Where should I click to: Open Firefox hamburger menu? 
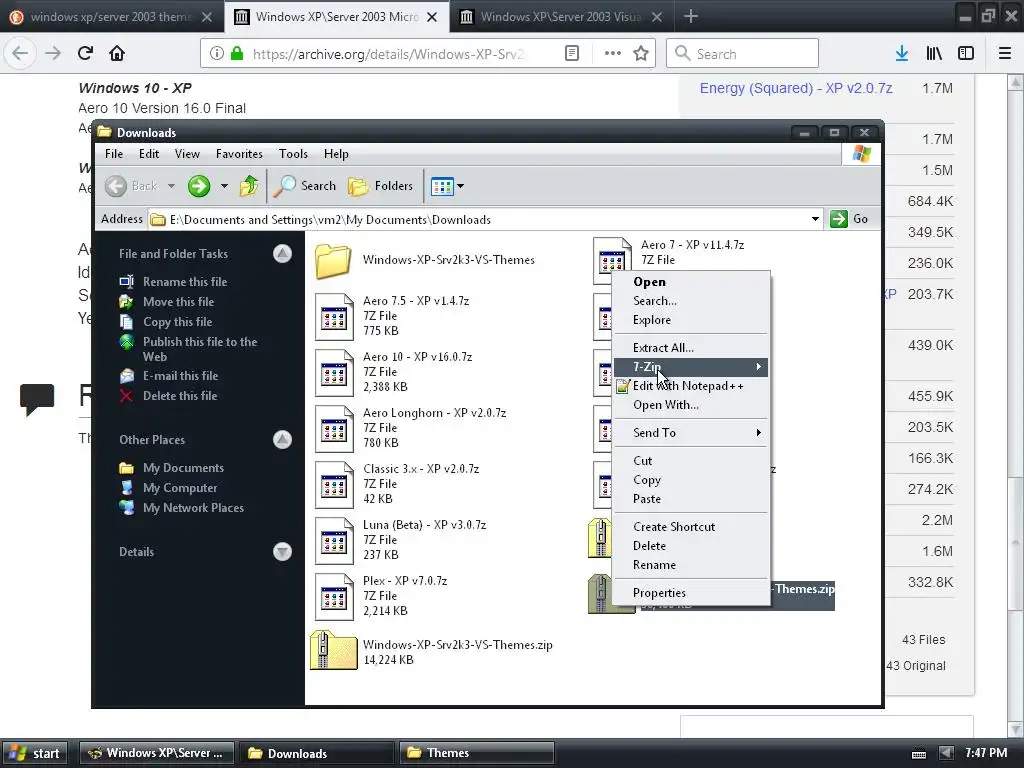pyautogui.click(x=1005, y=54)
